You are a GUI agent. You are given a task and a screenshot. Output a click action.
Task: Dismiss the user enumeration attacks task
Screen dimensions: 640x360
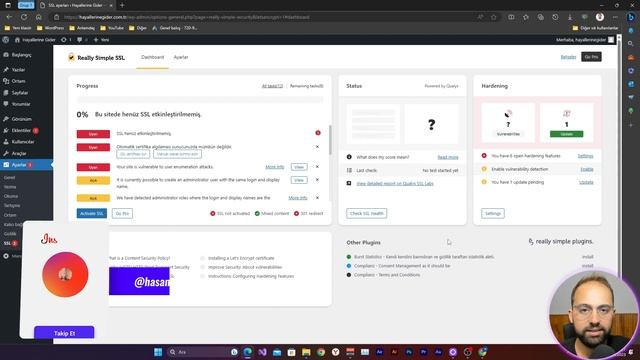(x=317, y=167)
